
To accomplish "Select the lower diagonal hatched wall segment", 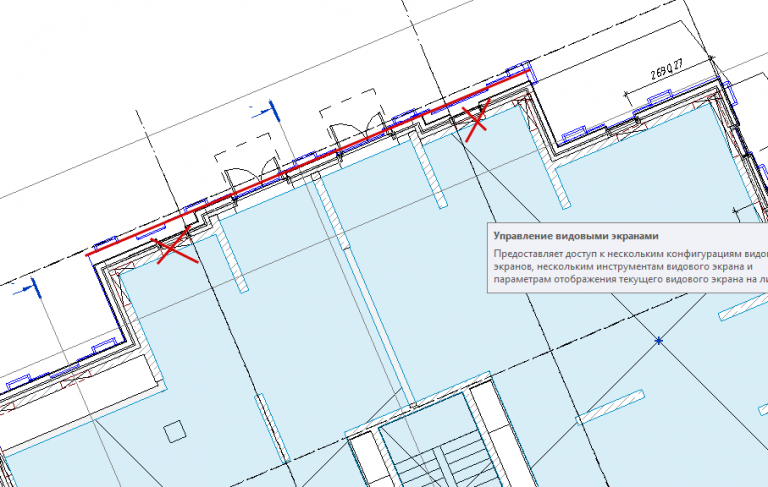I will pos(610,407).
